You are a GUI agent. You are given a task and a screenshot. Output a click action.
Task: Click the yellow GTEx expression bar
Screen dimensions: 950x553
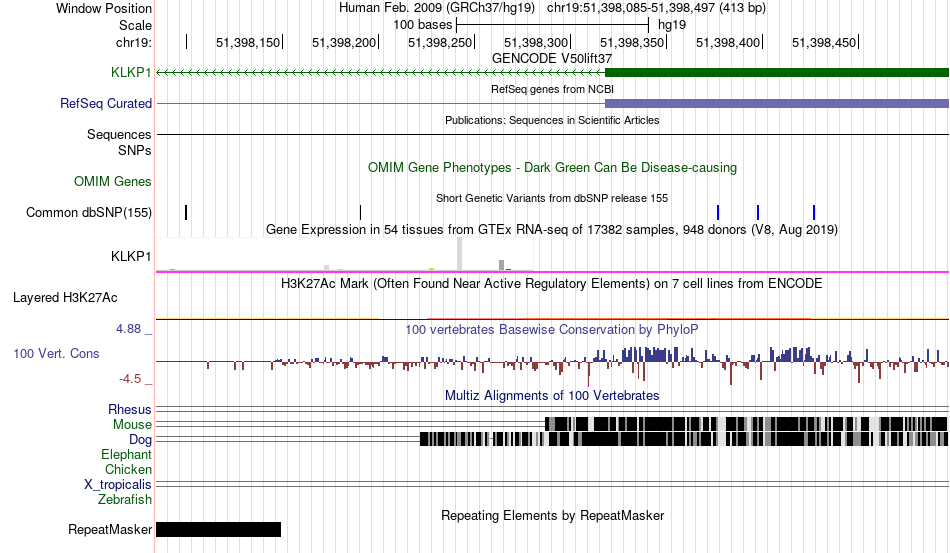click(431, 269)
